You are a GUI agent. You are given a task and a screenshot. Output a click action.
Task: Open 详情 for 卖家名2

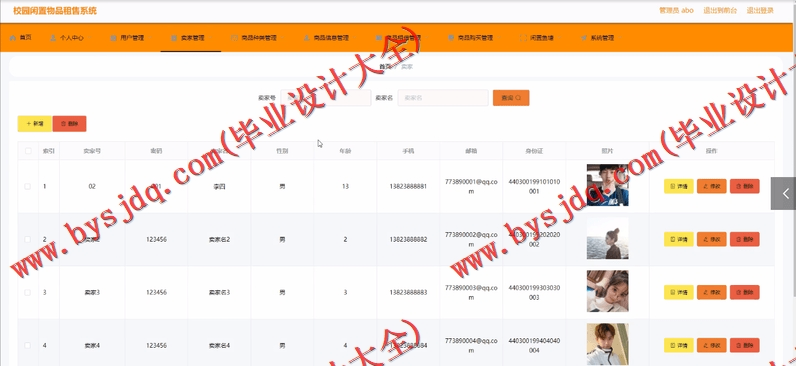(x=679, y=239)
